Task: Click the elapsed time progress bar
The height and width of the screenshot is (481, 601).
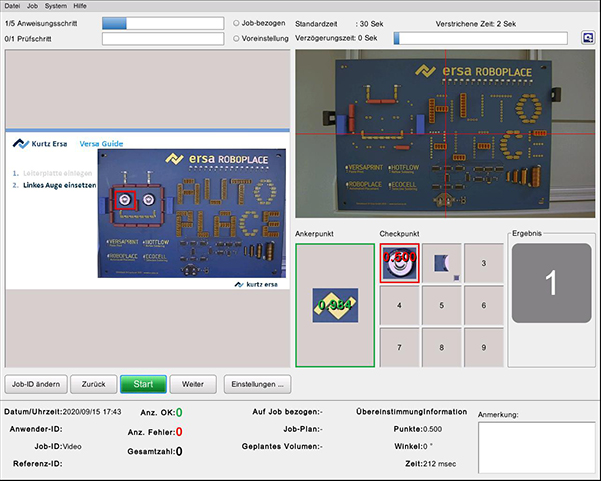Action: click(485, 38)
